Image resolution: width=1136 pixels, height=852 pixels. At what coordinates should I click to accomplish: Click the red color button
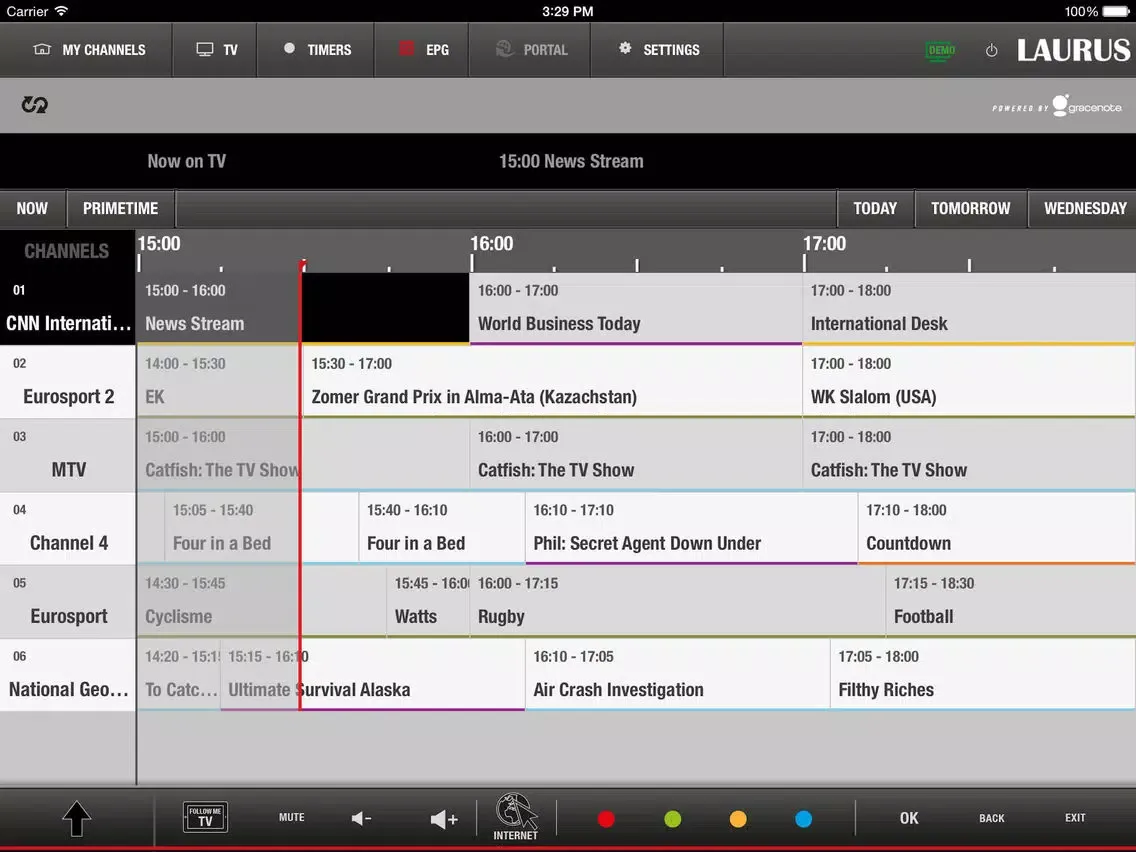[x=606, y=819]
